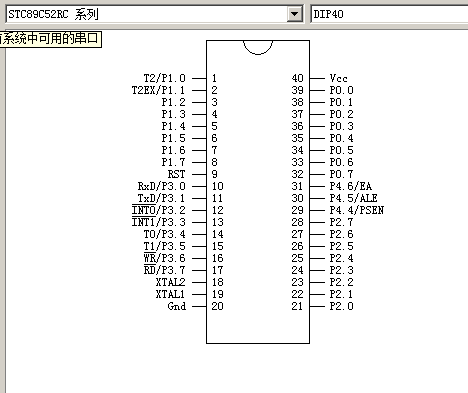Click the XTAL2 pin label
This screenshot has height=393, width=468.
[x=170, y=282]
